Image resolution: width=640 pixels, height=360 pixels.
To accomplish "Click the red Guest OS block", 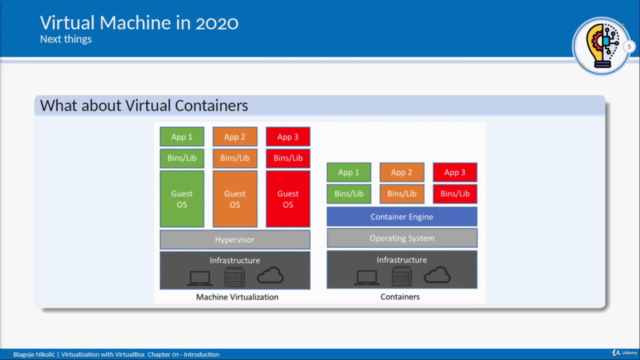I will pyautogui.click(x=288, y=199).
